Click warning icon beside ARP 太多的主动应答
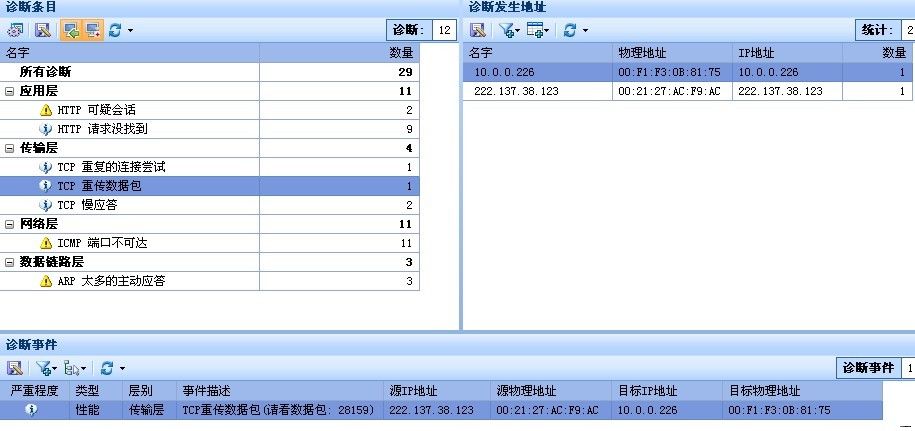Screen dimensions: 915x431 (46, 281)
